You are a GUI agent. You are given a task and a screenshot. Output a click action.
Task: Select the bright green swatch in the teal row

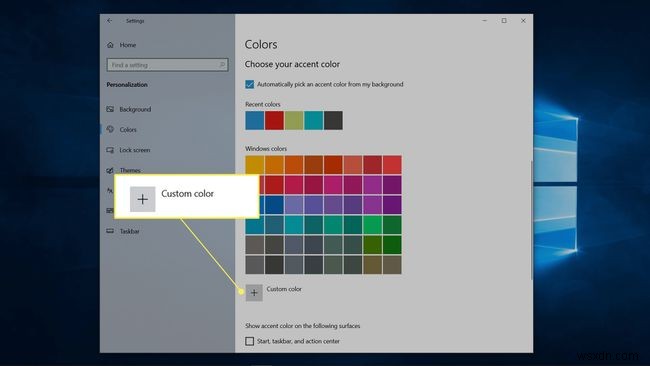(x=373, y=225)
